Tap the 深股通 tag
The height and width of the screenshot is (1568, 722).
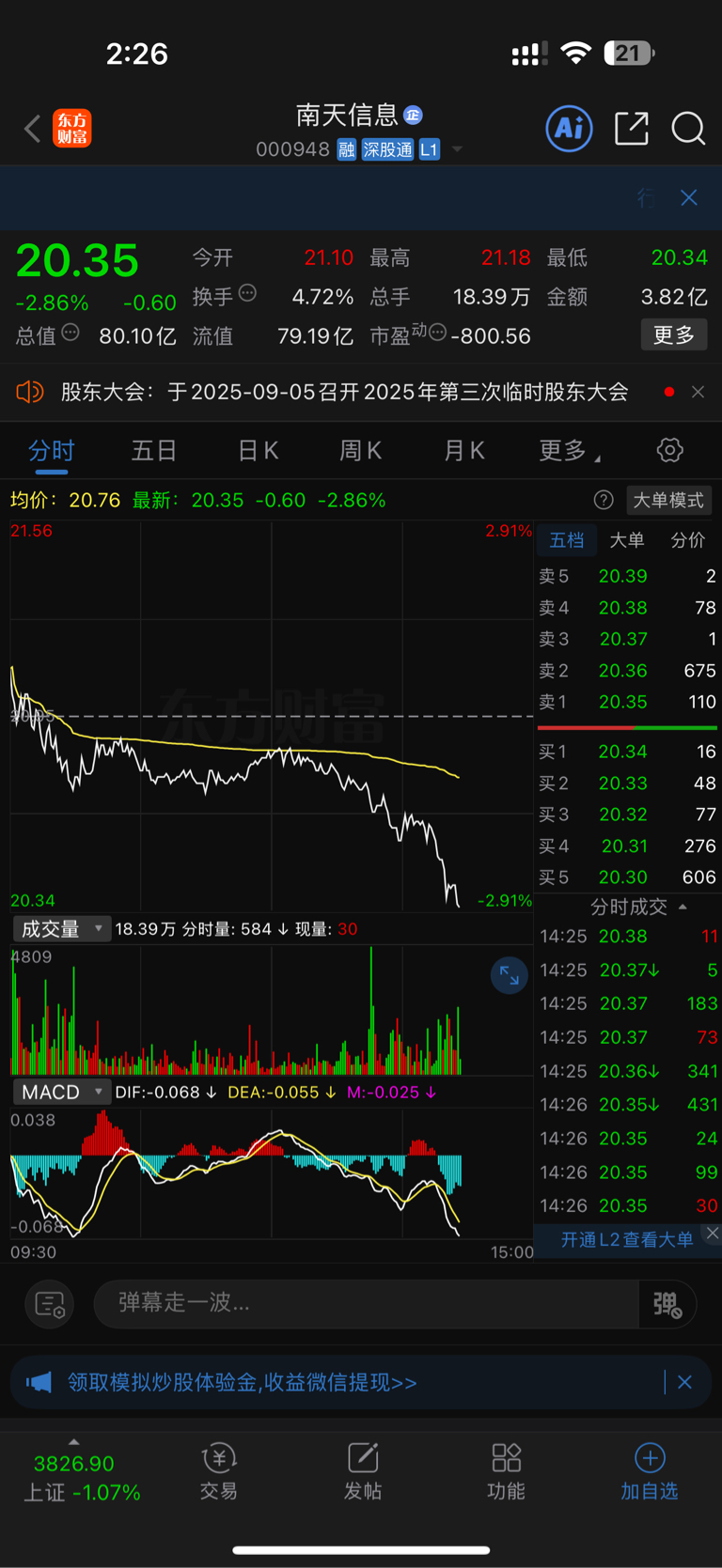click(x=387, y=149)
